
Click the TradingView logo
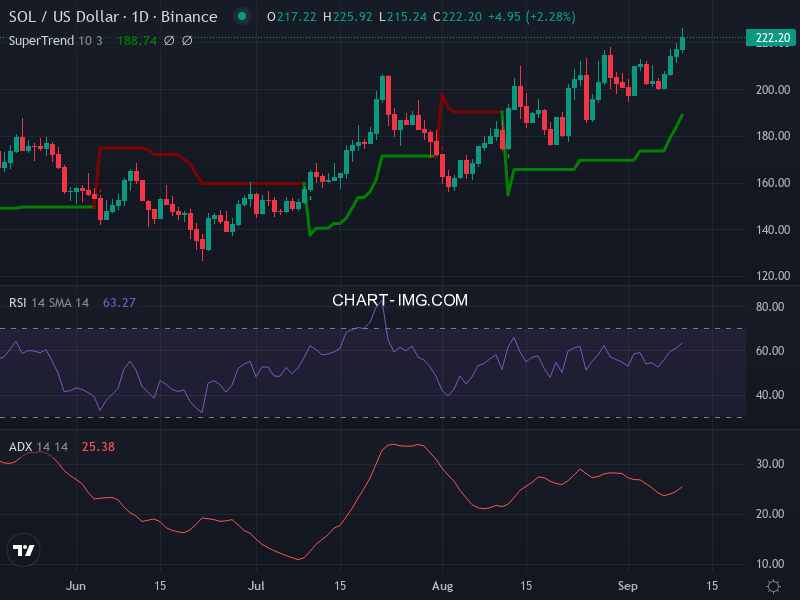(x=24, y=550)
